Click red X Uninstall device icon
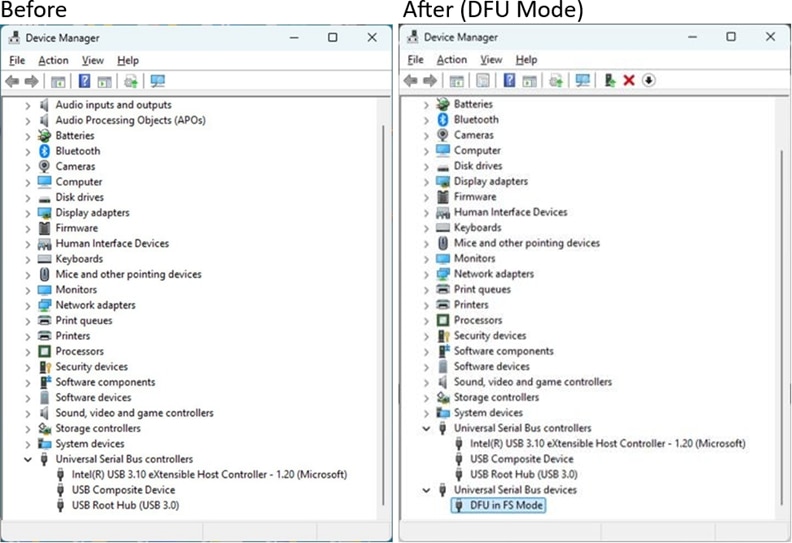Image resolution: width=792 pixels, height=543 pixels. [629, 80]
